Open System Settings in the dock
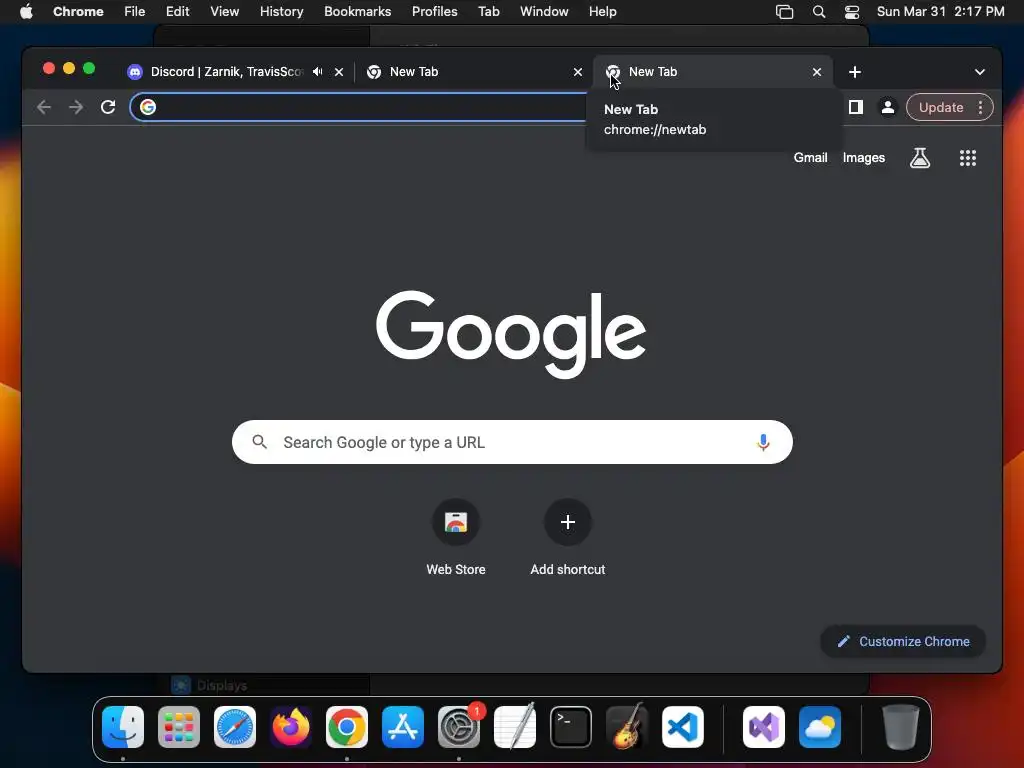 coord(458,727)
